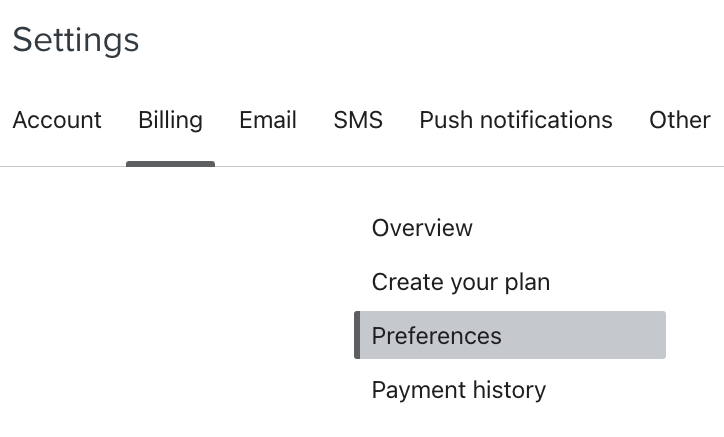Select the Billing tab
The height and width of the screenshot is (437, 724).
click(170, 120)
